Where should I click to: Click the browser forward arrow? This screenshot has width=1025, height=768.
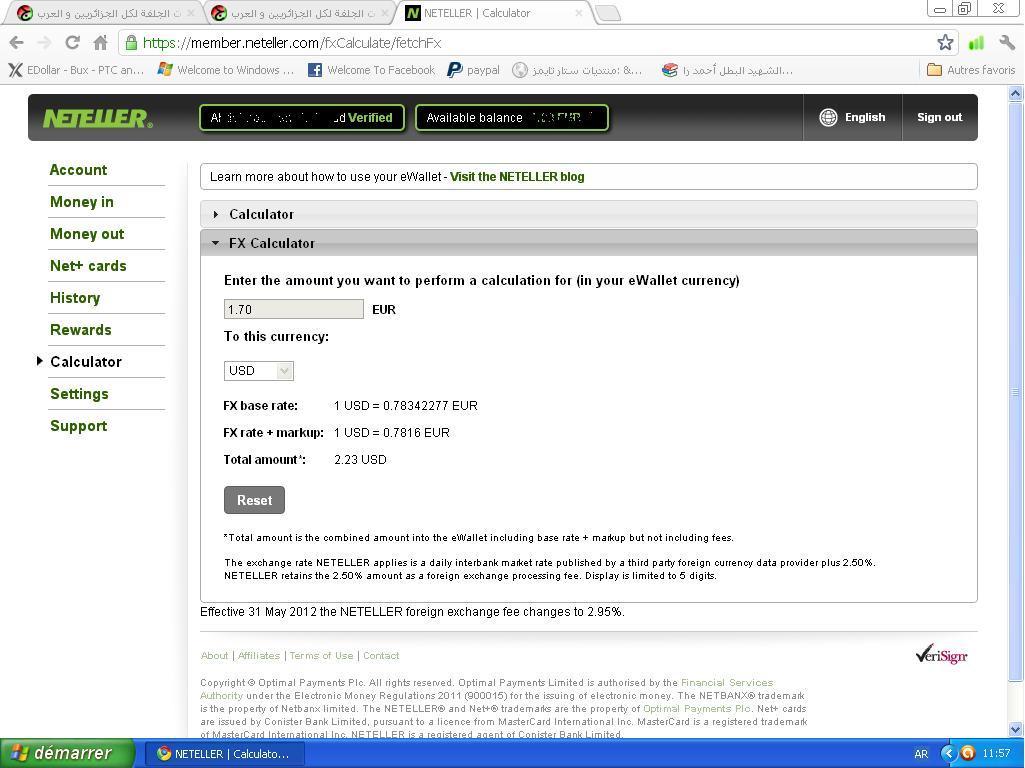[44, 43]
